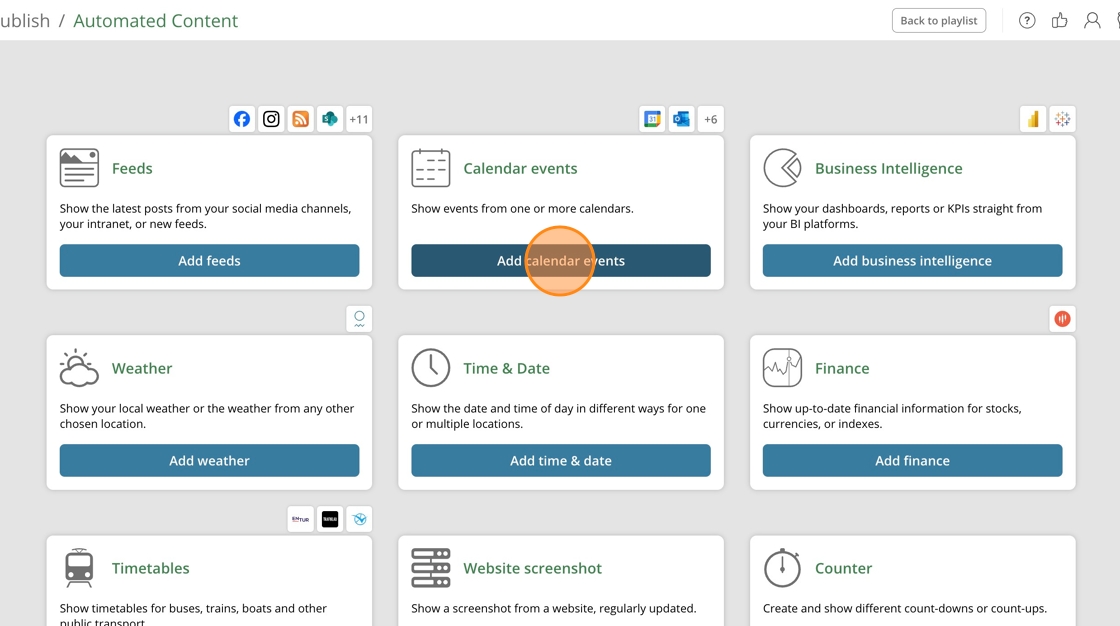Image resolution: width=1120 pixels, height=626 pixels.
Task: Click the Feeds newspaper icon
Action: [79, 168]
